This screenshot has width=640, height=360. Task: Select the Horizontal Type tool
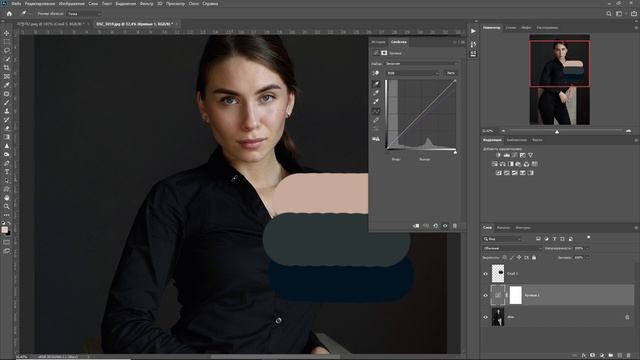pyautogui.click(x=7, y=172)
